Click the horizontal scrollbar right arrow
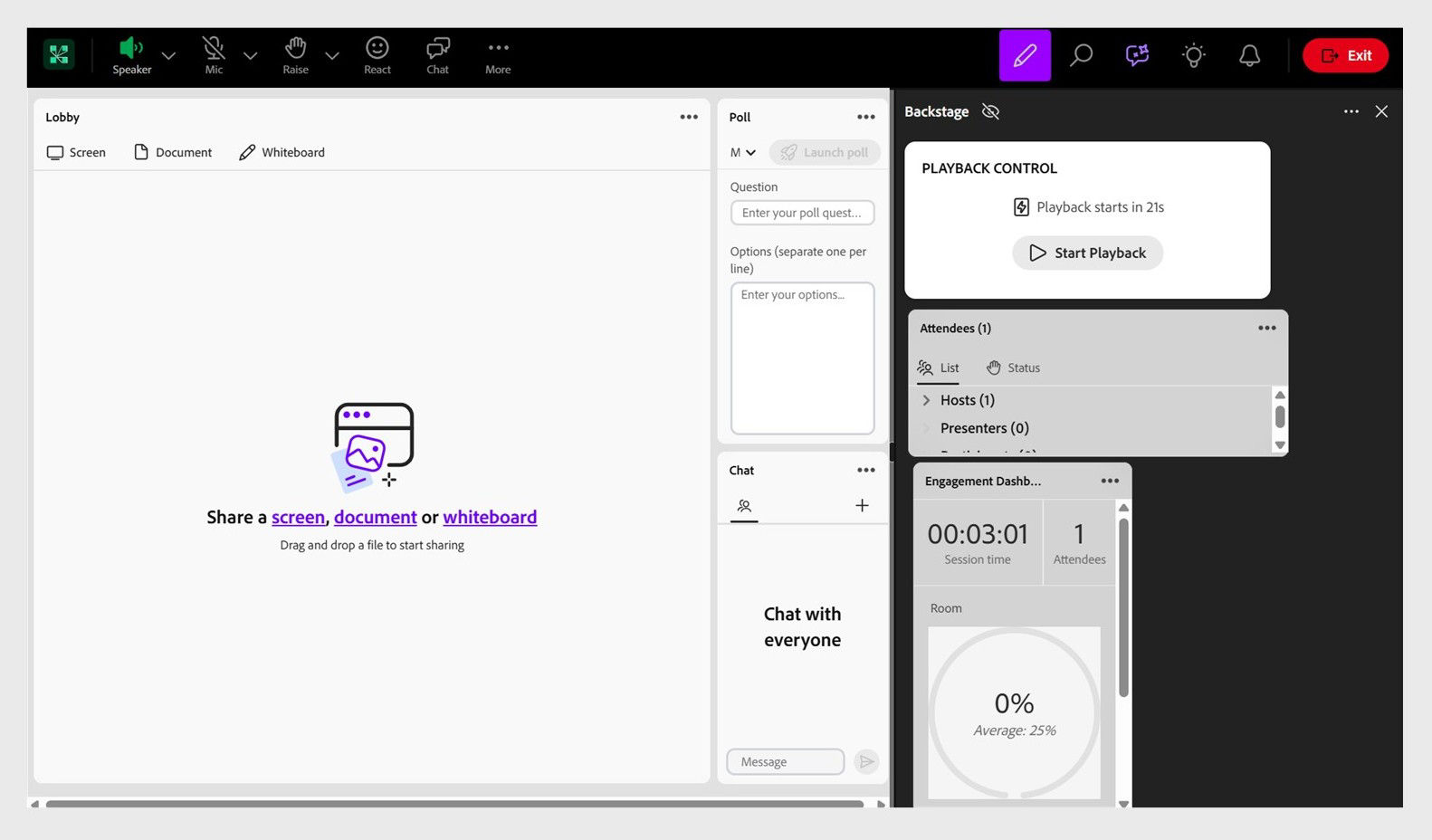Screen dimensions: 1432x840 [881, 804]
